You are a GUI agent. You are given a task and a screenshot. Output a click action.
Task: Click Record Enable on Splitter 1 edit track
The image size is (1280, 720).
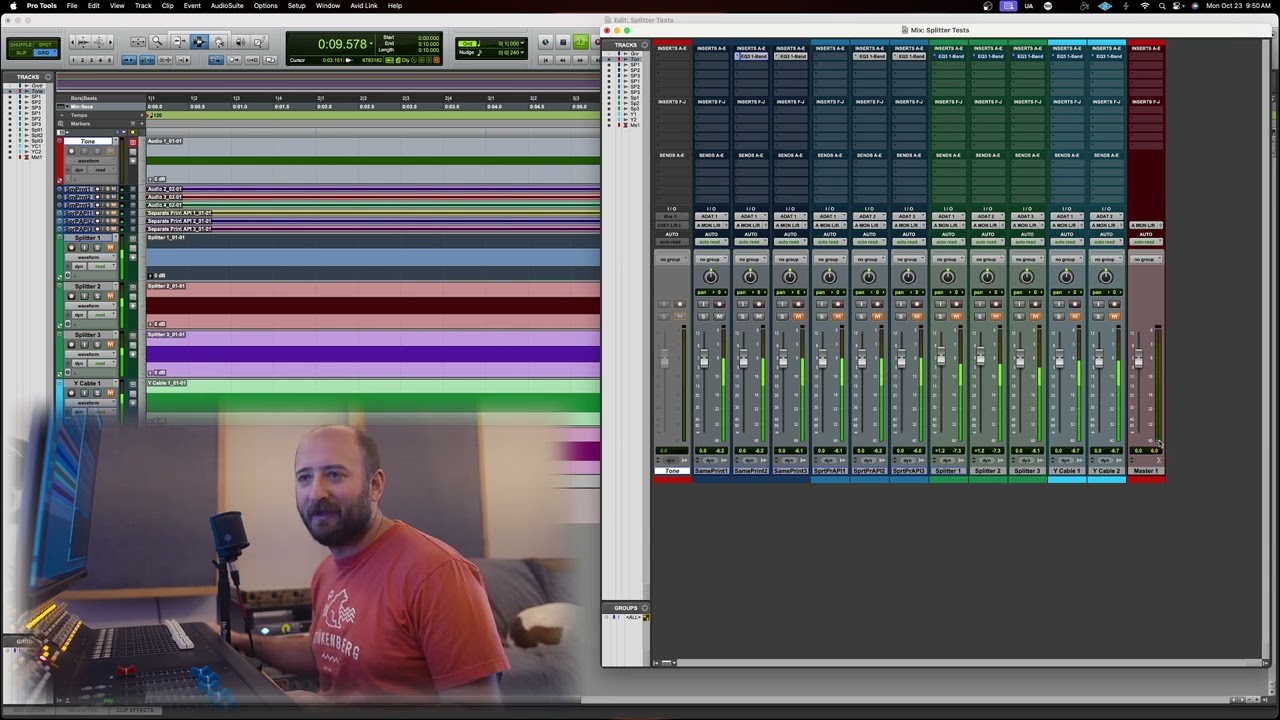click(x=71, y=248)
